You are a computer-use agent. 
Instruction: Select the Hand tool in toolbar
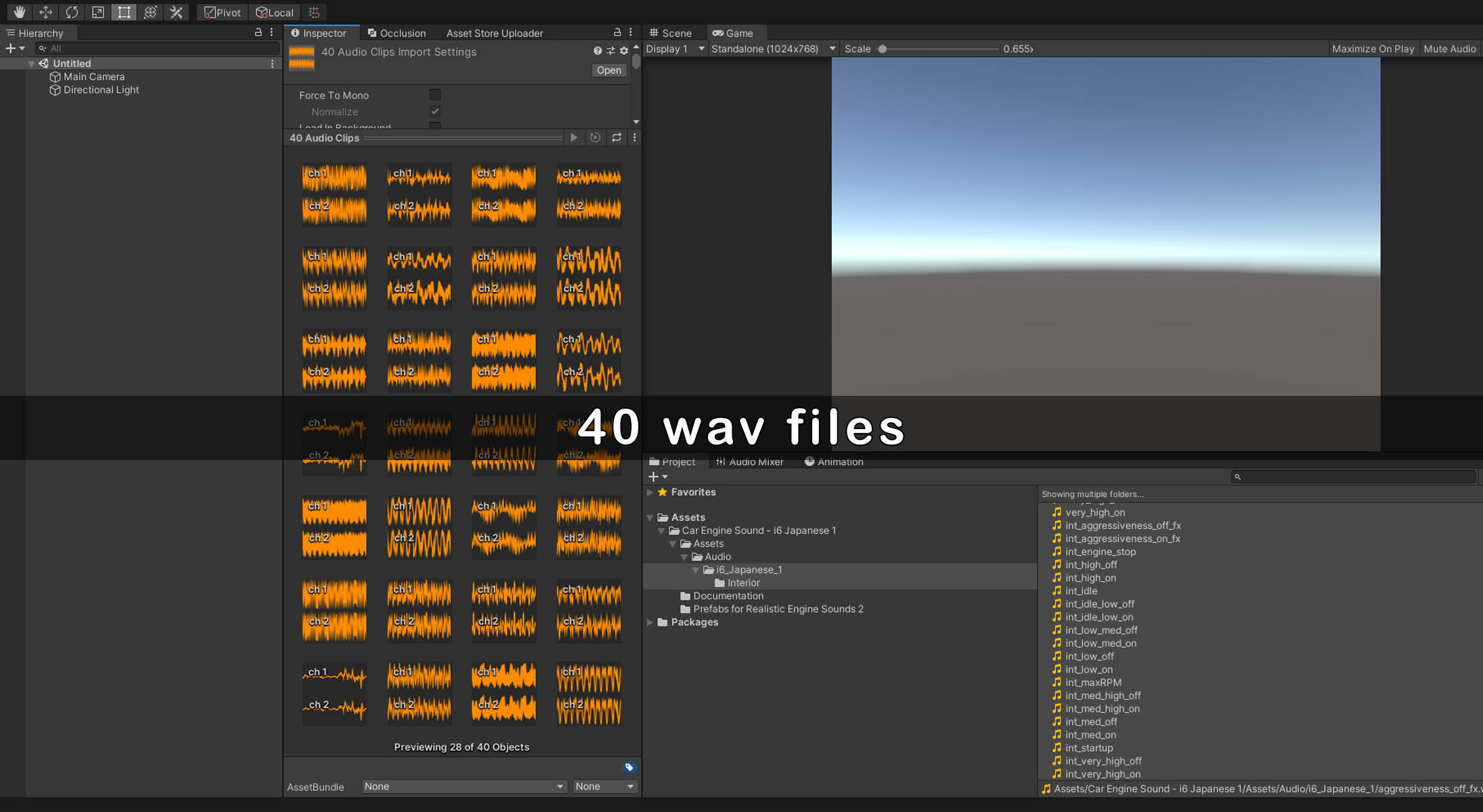point(19,12)
